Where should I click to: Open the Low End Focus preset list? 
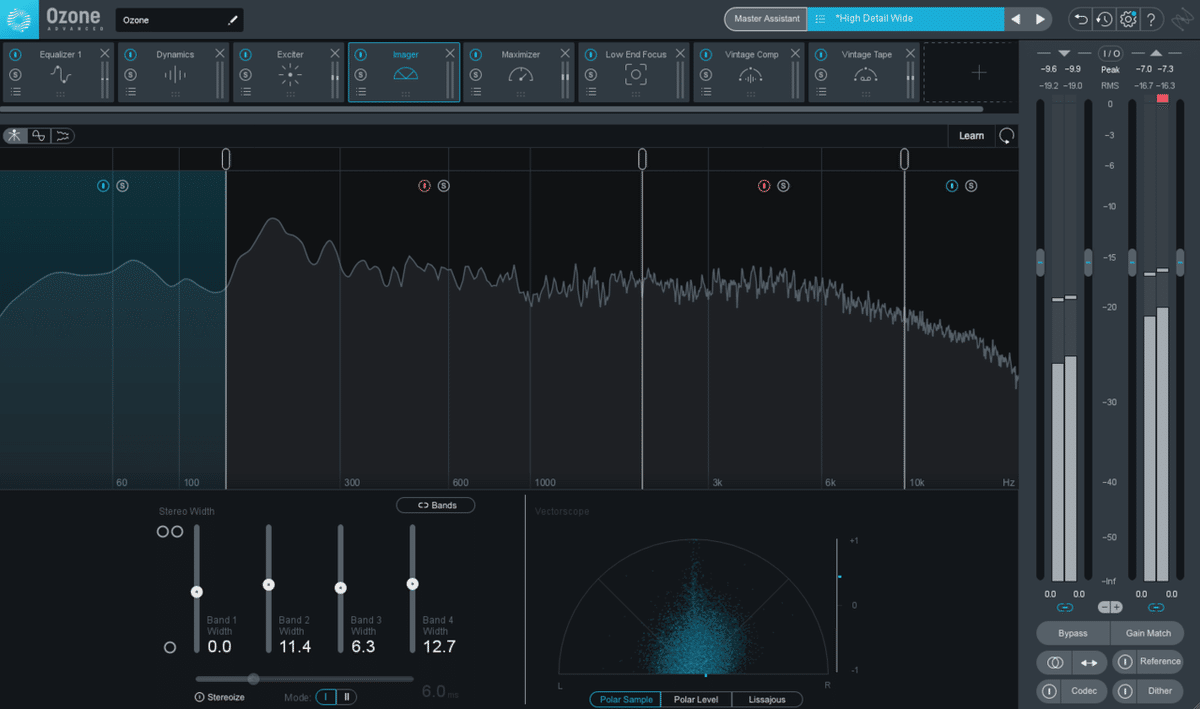tap(590, 92)
